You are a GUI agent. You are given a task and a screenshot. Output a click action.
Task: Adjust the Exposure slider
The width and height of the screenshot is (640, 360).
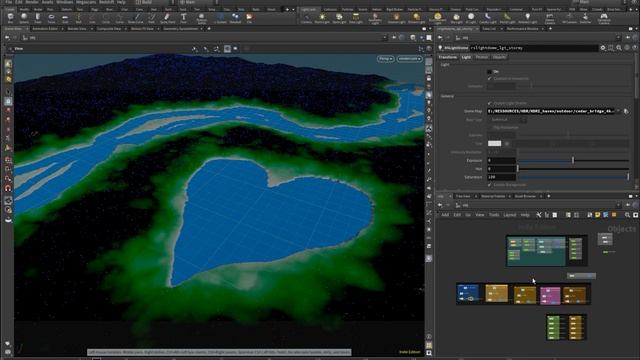click(x=573, y=160)
